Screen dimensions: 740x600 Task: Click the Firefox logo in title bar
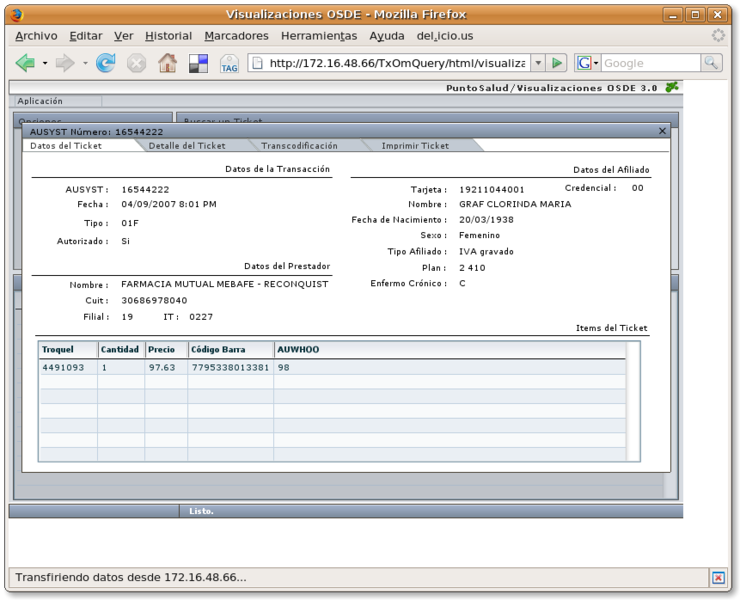click(x=17, y=15)
